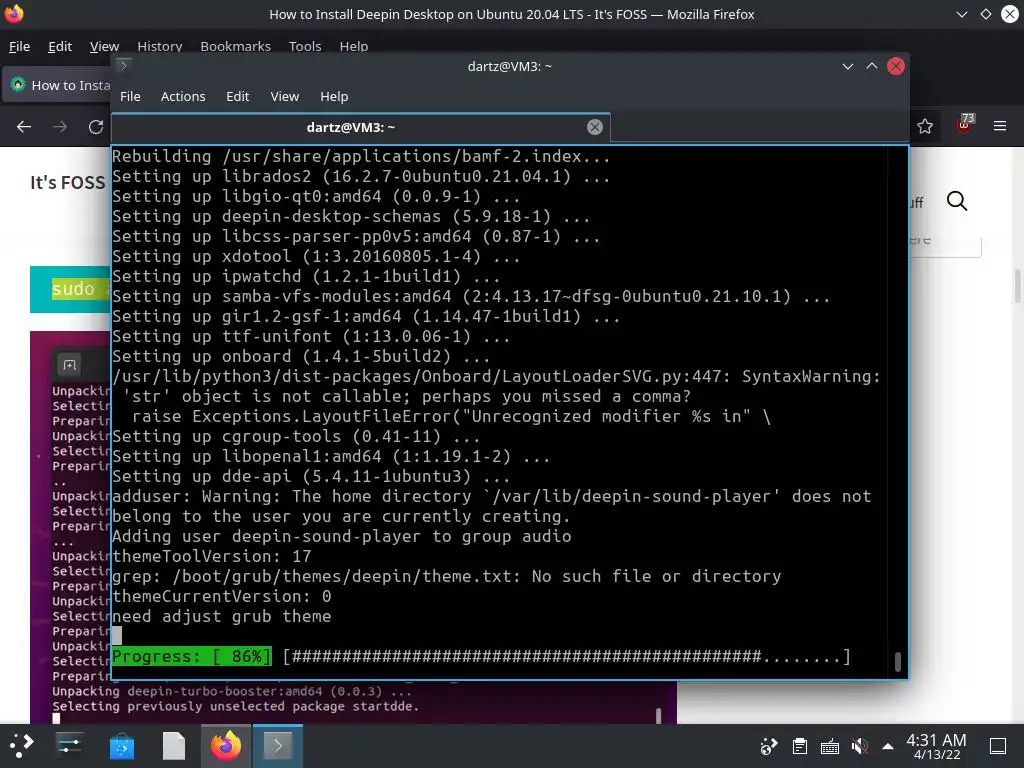Open the uBlock extension icon showing 73
The height and width of the screenshot is (768, 1024).
[965, 124]
